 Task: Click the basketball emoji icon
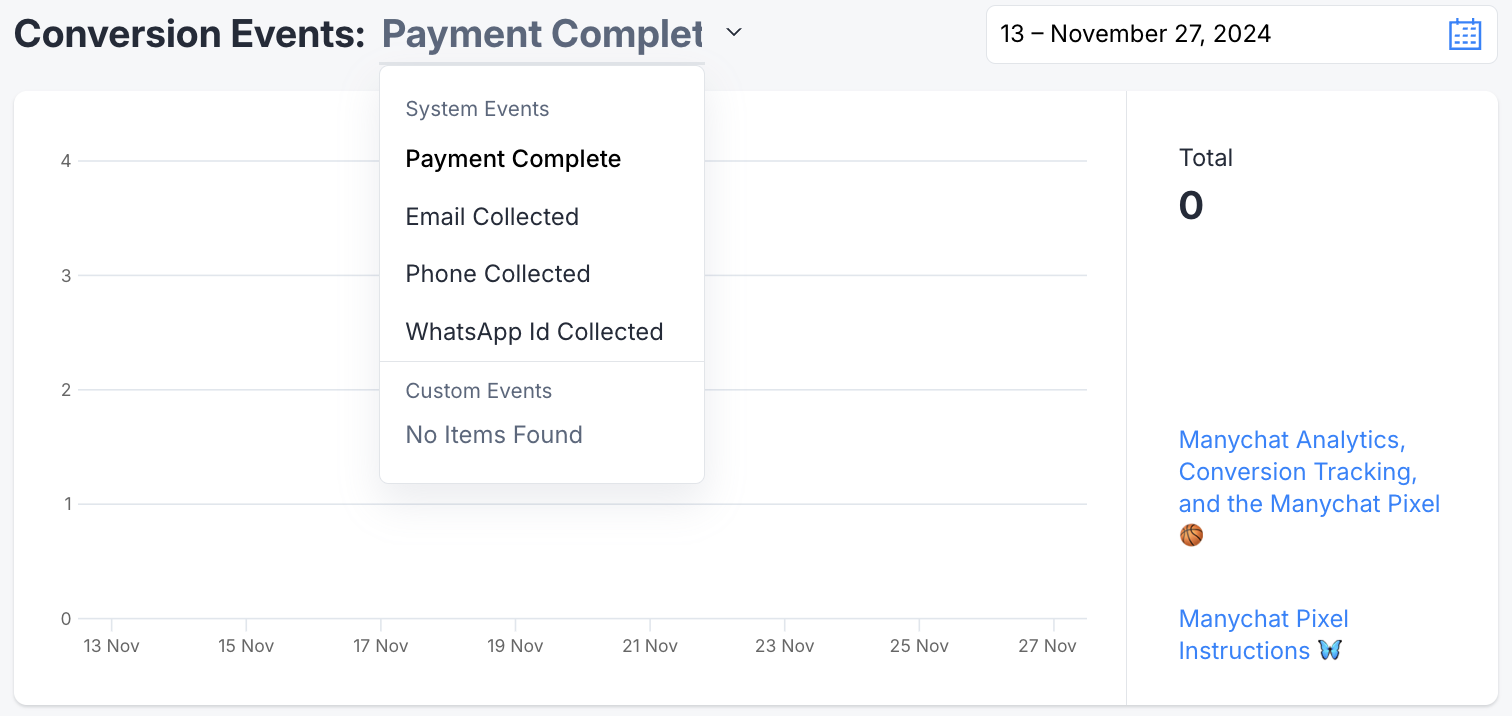pyautogui.click(x=1191, y=535)
